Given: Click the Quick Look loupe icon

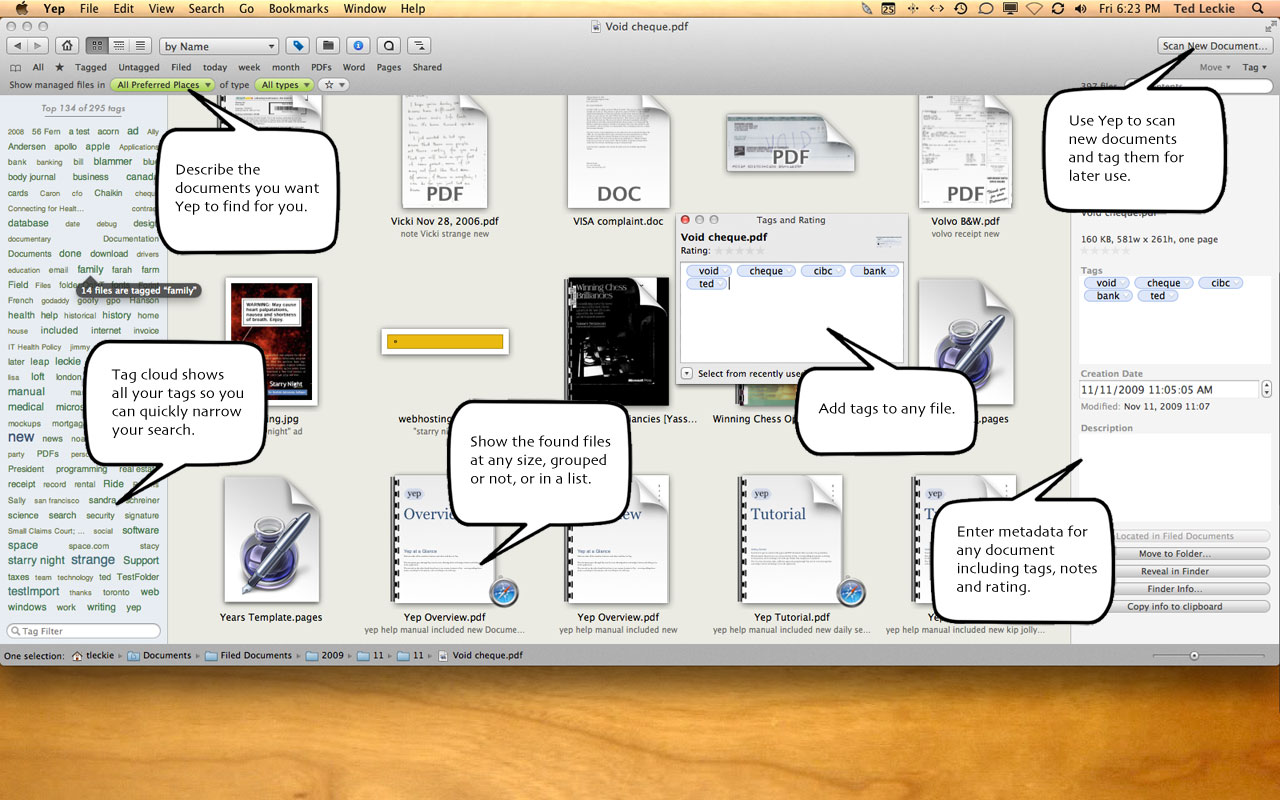Looking at the screenshot, I should (x=389, y=46).
